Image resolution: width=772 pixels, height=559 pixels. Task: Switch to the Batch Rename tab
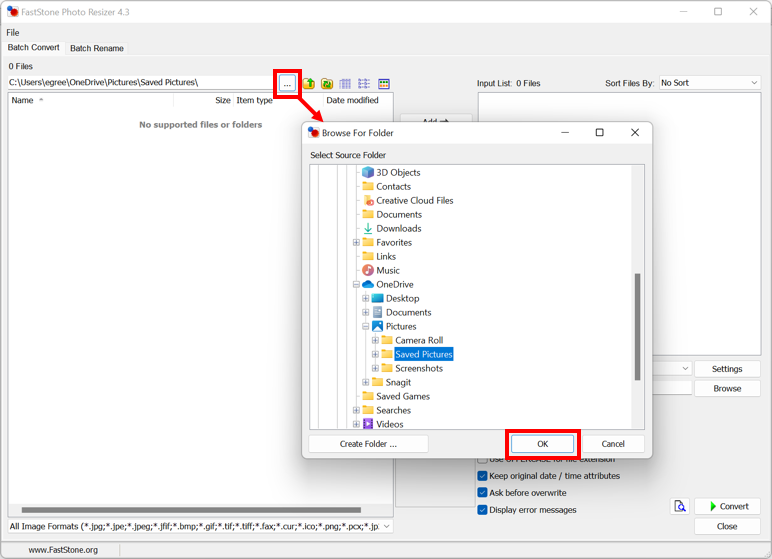point(96,48)
